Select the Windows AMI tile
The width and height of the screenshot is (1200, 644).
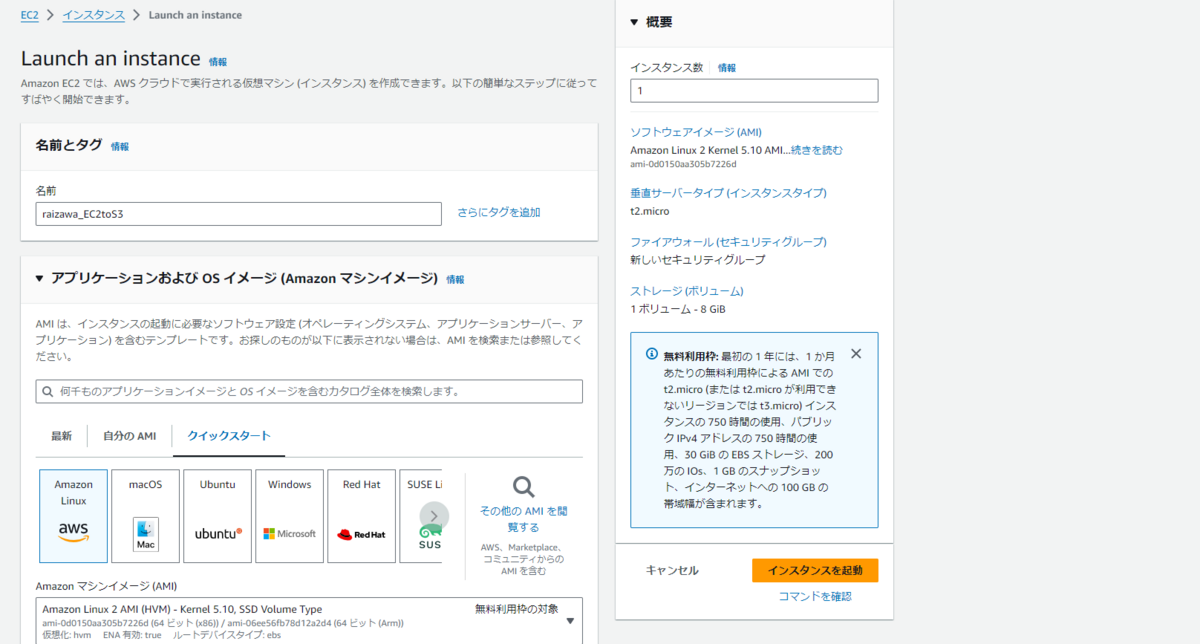[x=289, y=516]
